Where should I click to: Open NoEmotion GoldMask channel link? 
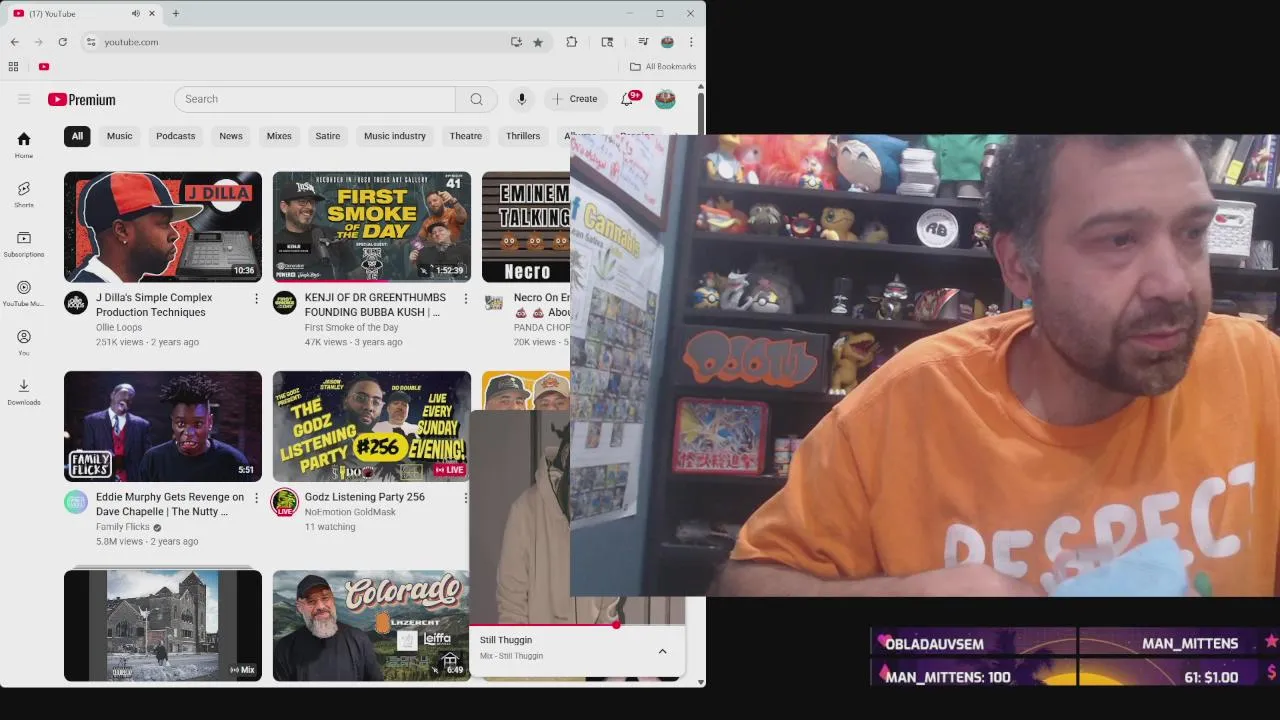click(x=350, y=512)
